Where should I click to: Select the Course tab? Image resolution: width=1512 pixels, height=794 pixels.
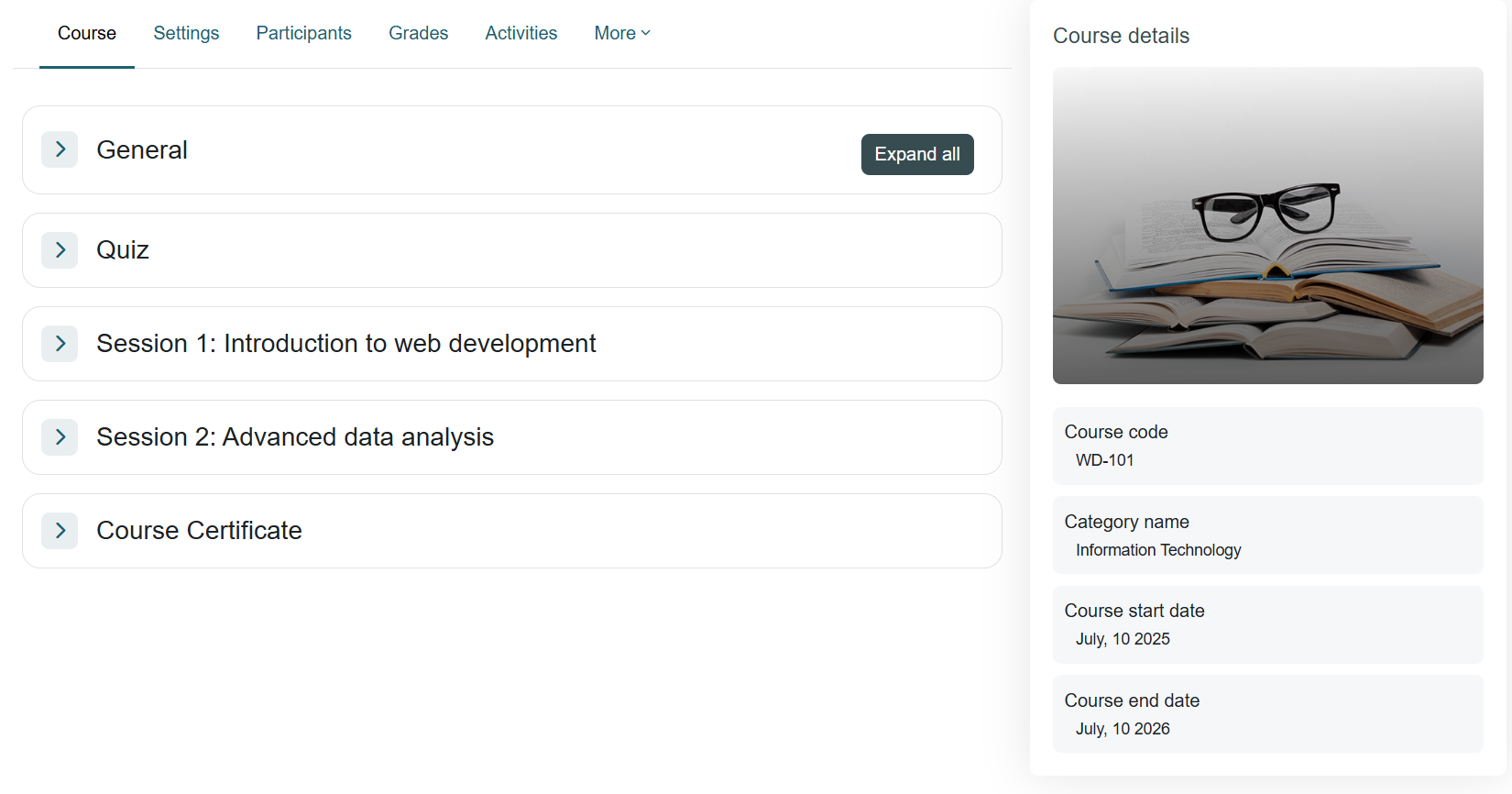[x=87, y=33]
